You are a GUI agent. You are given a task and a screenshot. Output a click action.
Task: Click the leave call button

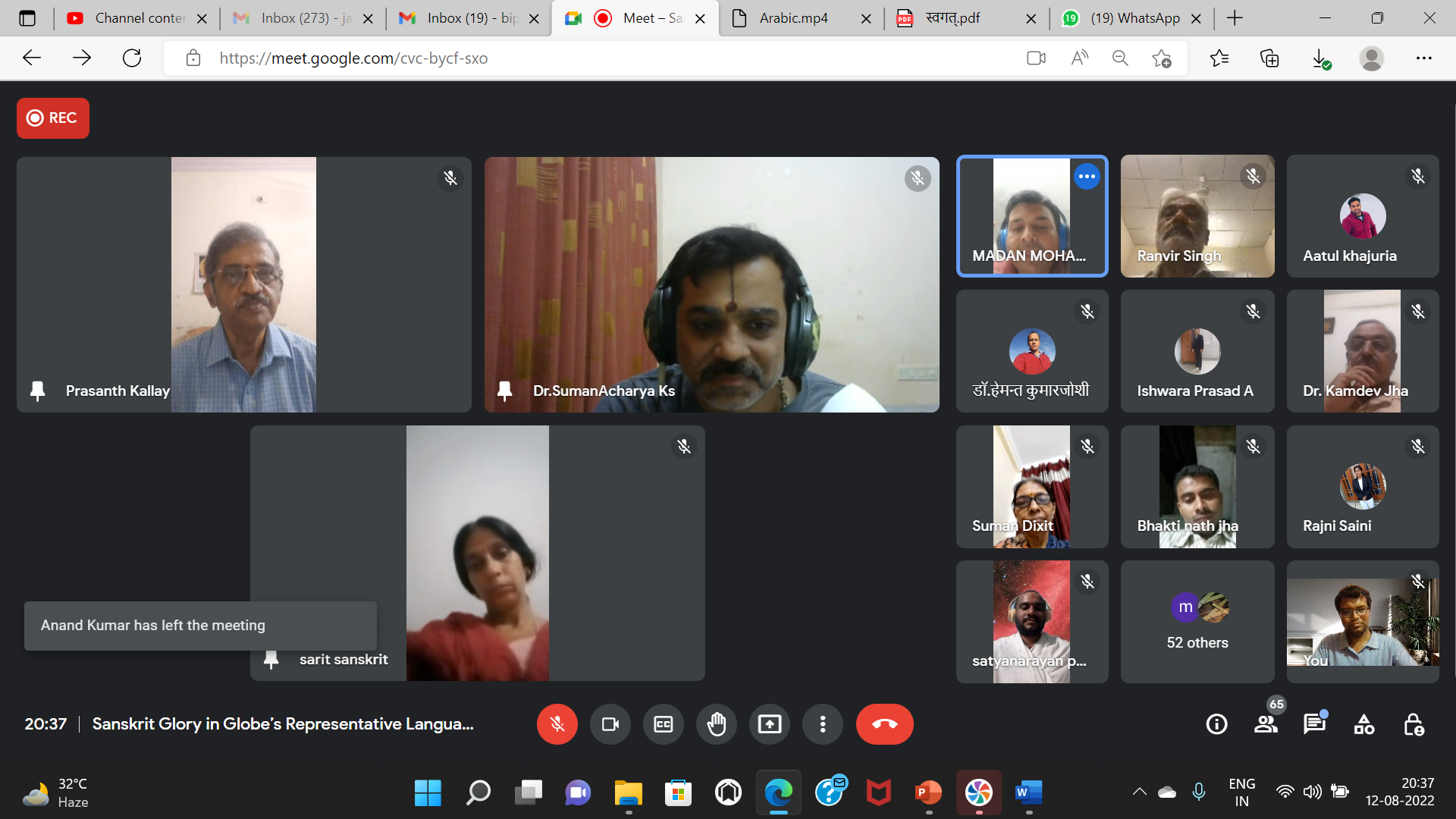pos(884,724)
